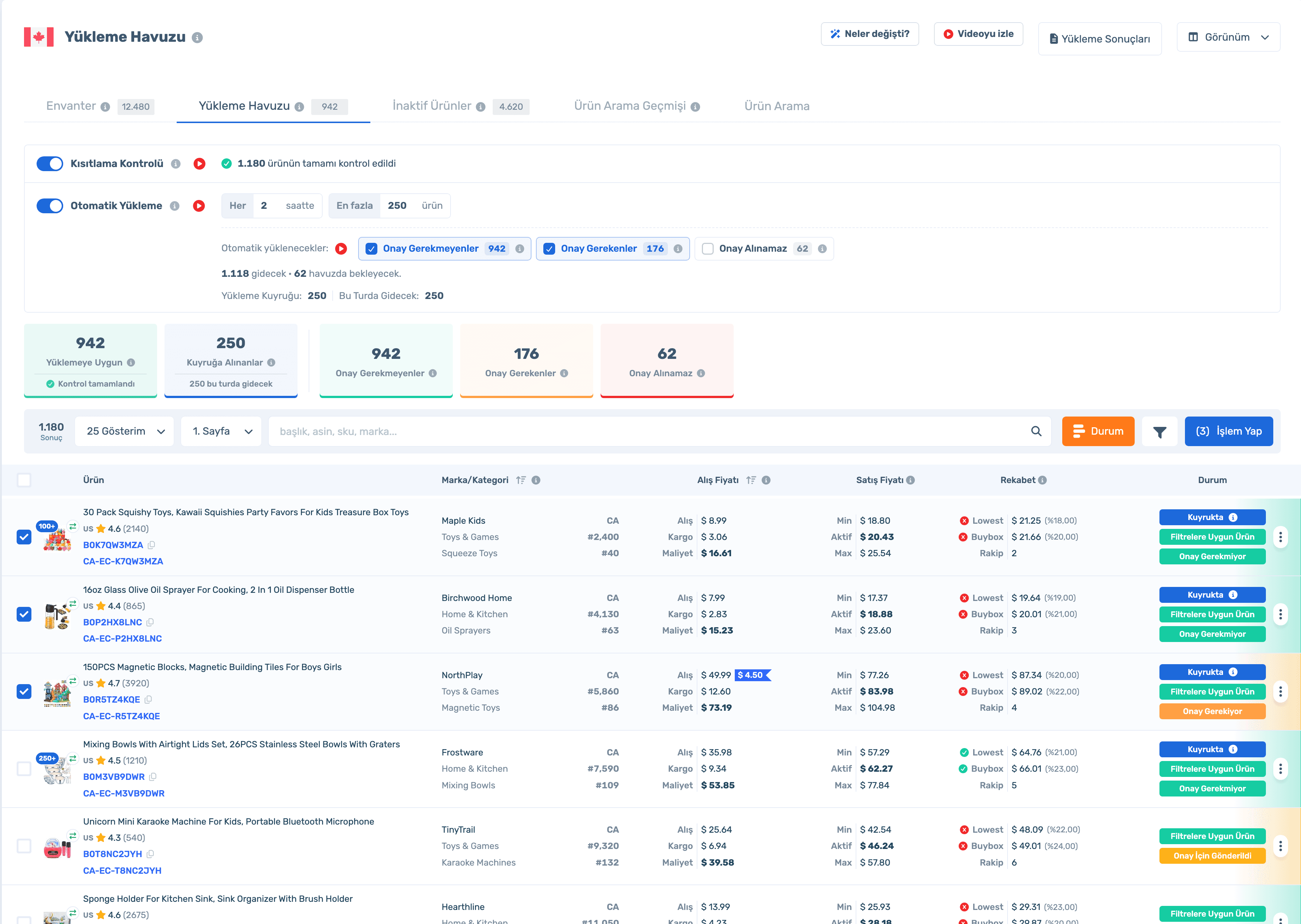
Task: Check the Onay Alınamaz 62 checkbox
Action: 708,249
